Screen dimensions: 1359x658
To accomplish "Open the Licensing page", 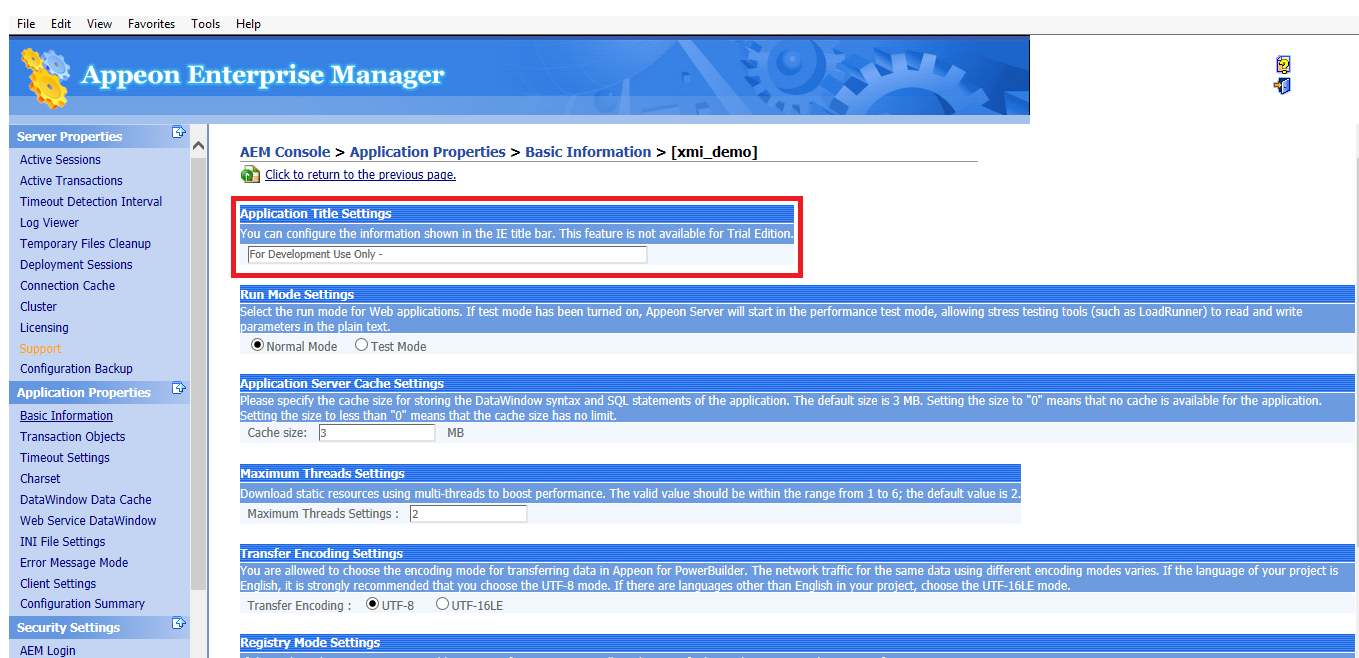I will pos(44,328).
